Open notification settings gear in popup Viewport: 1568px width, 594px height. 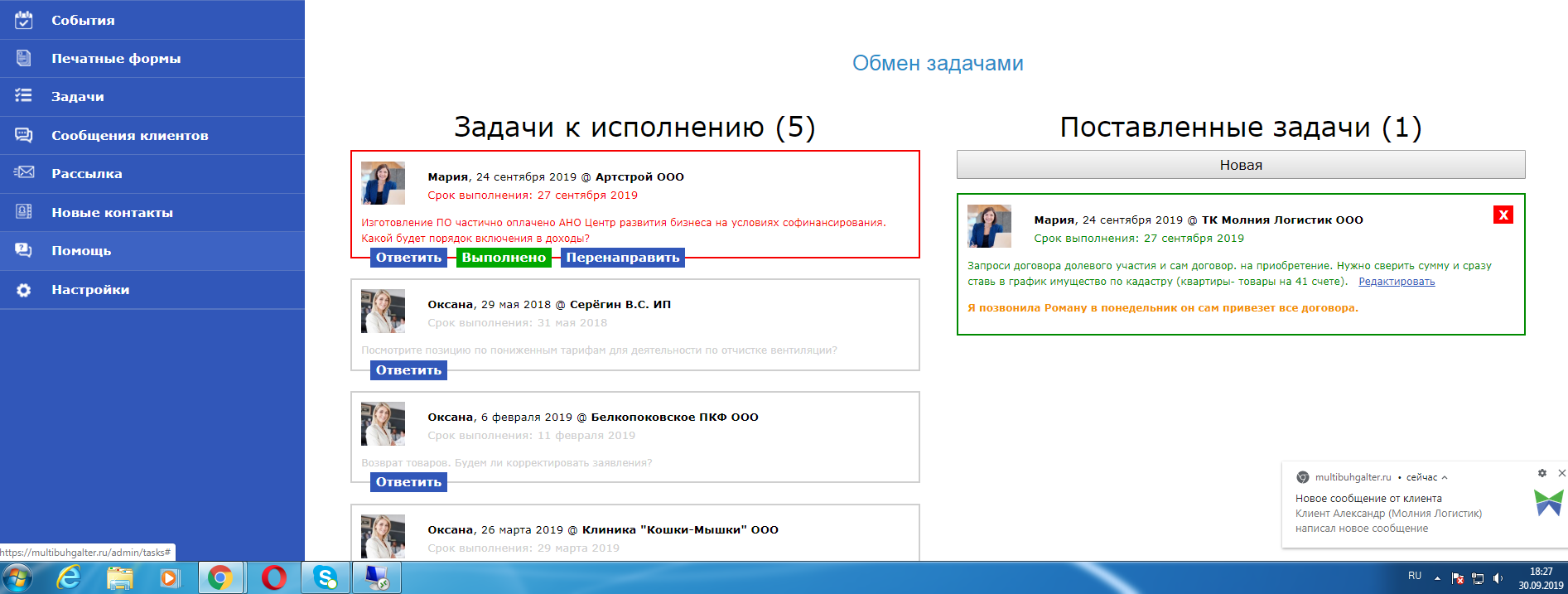[1541, 473]
